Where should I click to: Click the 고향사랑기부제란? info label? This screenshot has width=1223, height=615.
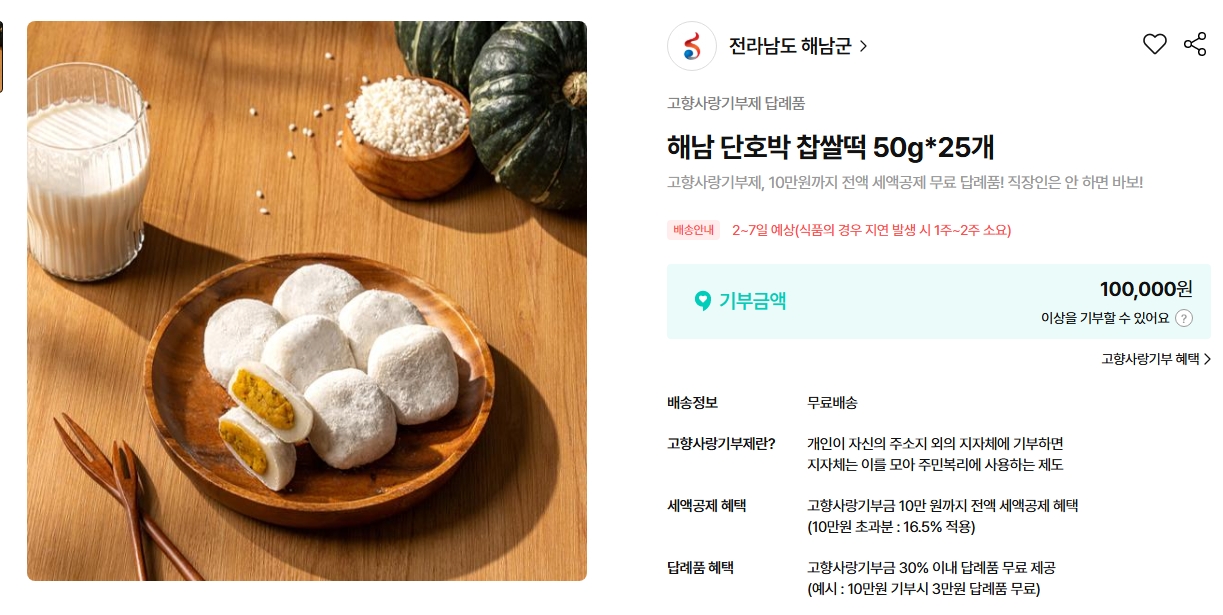721,443
